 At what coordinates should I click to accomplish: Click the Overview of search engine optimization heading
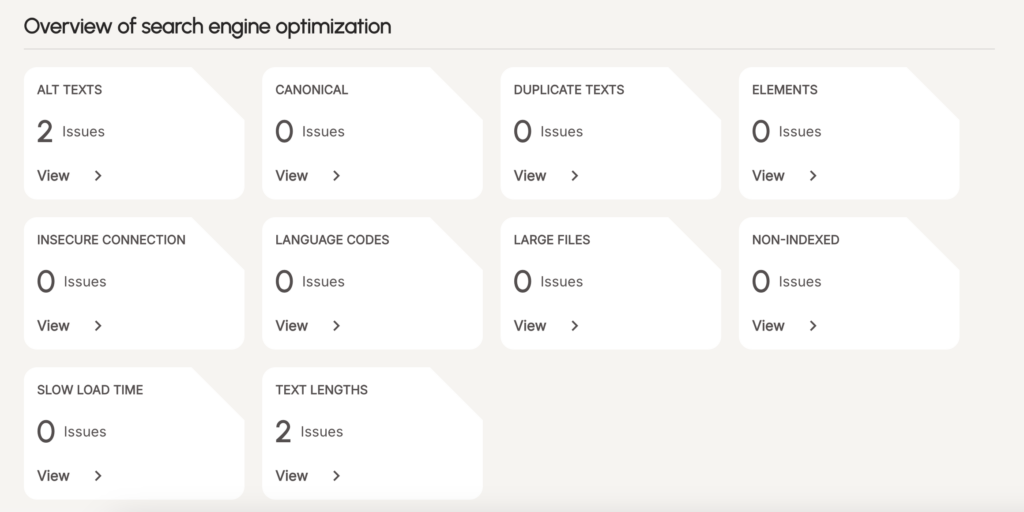click(x=208, y=27)
